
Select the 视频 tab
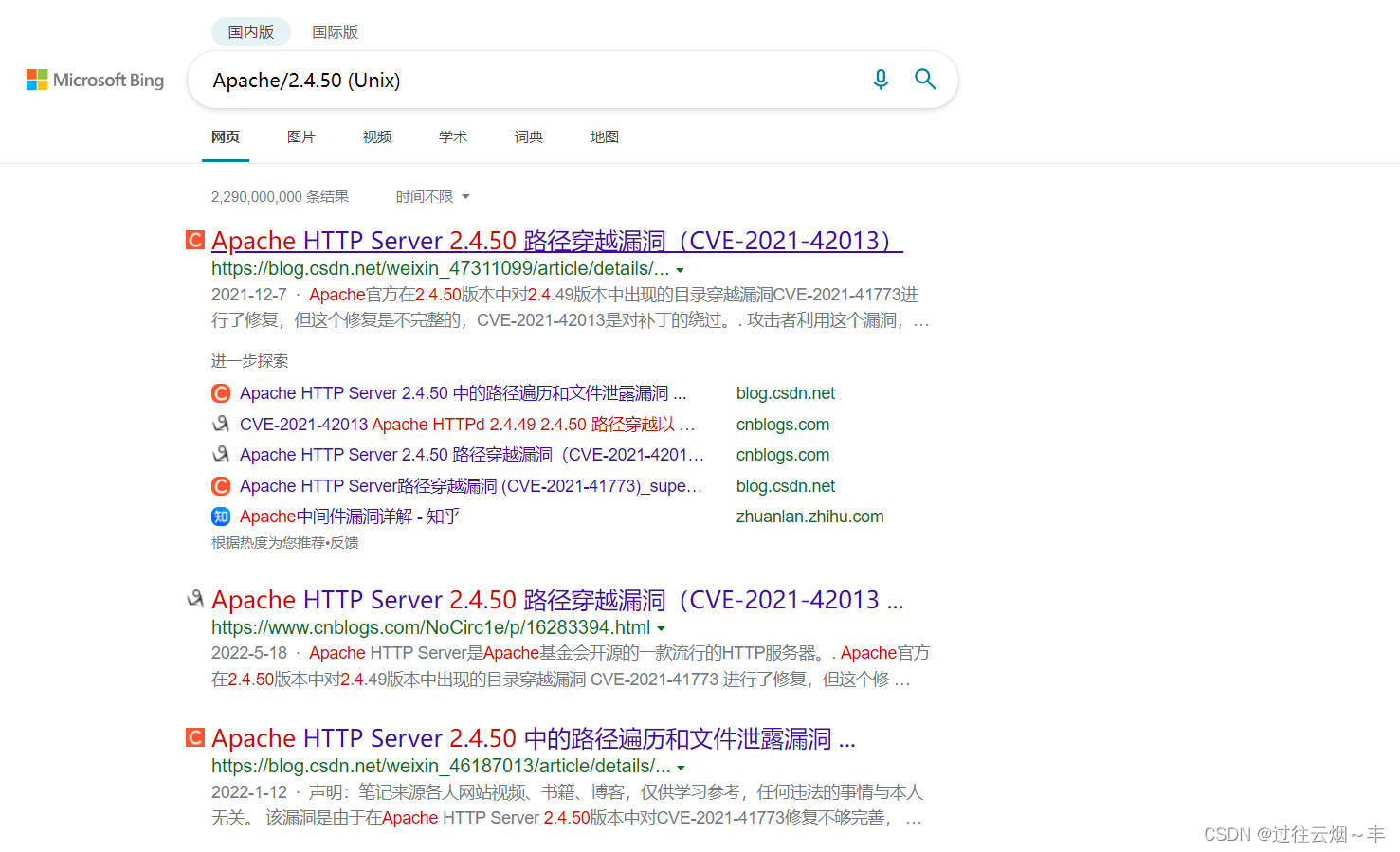[x=377, y=137]
